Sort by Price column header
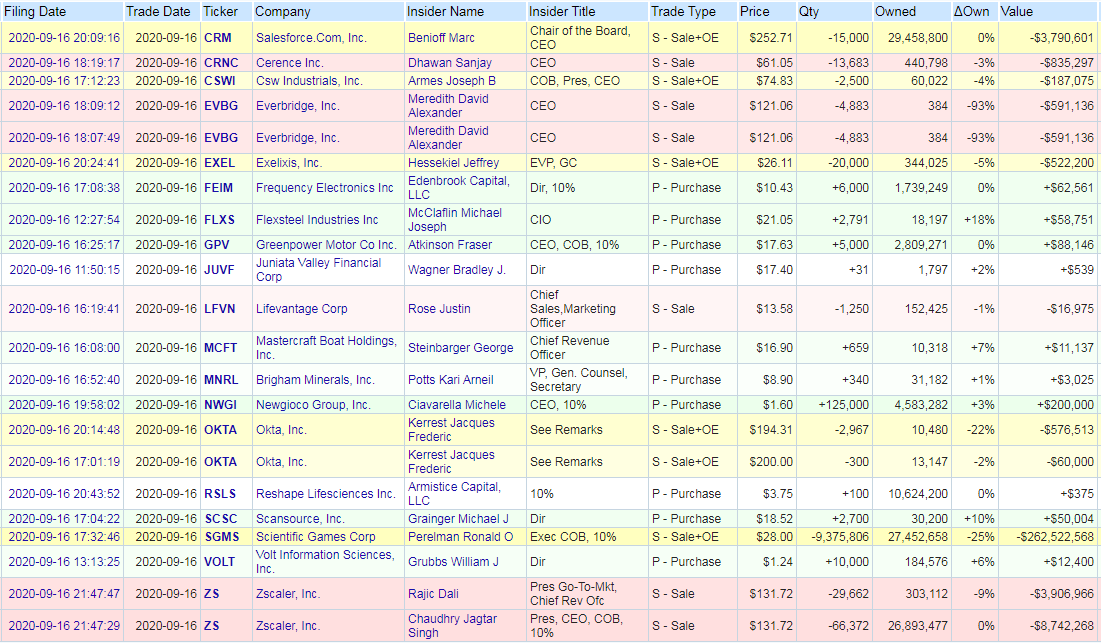The width and height of the screenshot is (1101, 643). pyautogui.click(x=755, y=12)
